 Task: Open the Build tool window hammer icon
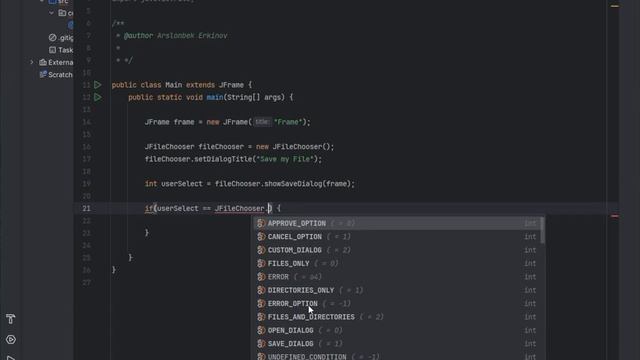click(11, 319)
